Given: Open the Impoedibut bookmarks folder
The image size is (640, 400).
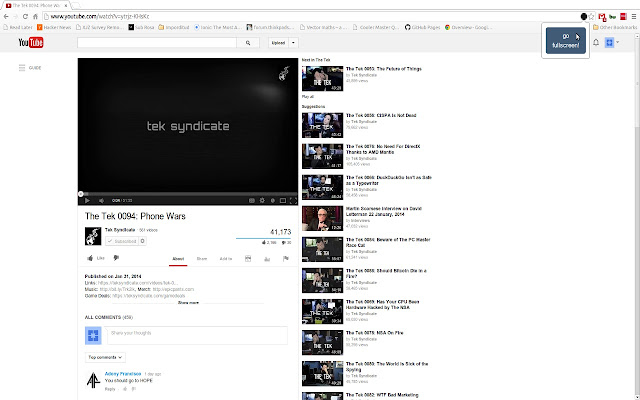Looking at the screenshot, I should 174,27.
